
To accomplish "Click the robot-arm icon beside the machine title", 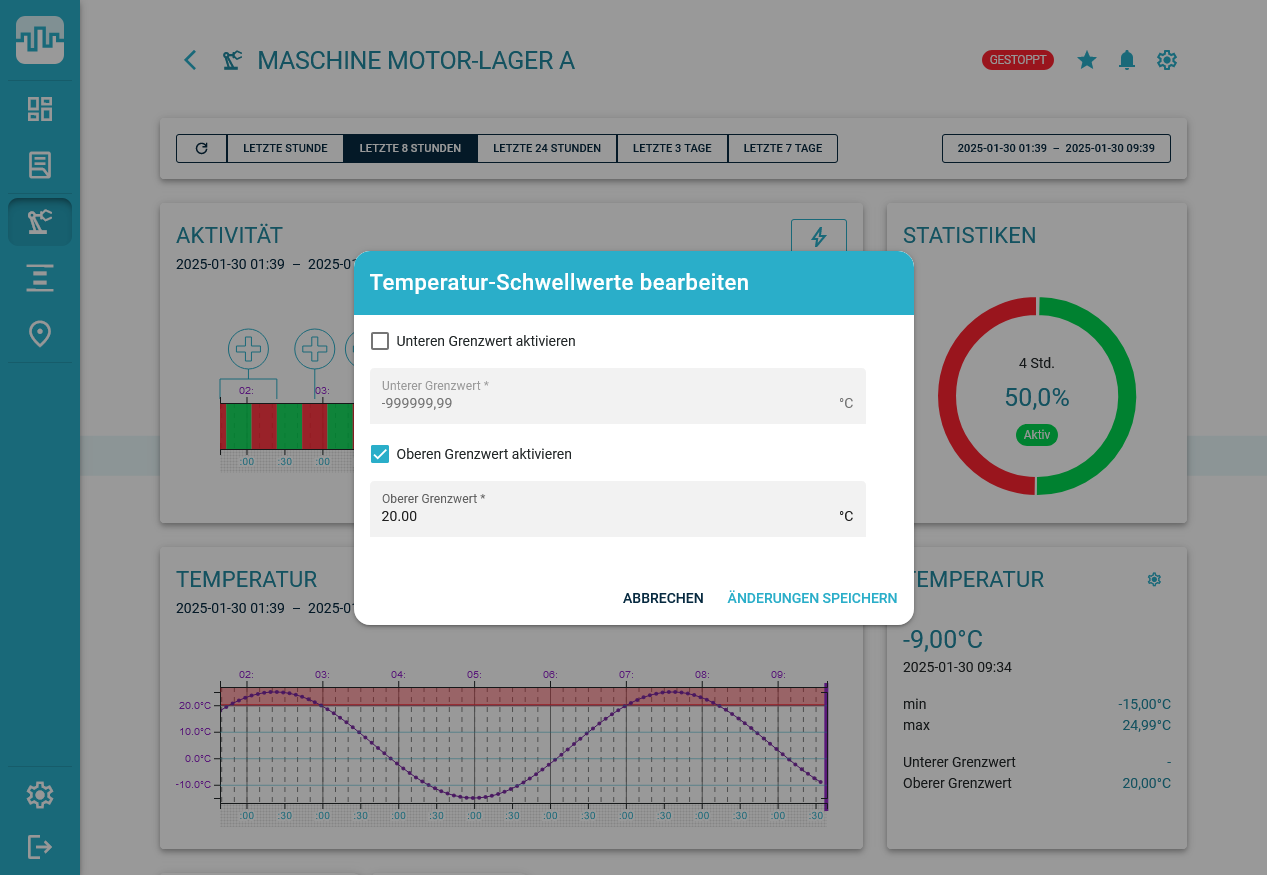I will (x=232, y=61).
